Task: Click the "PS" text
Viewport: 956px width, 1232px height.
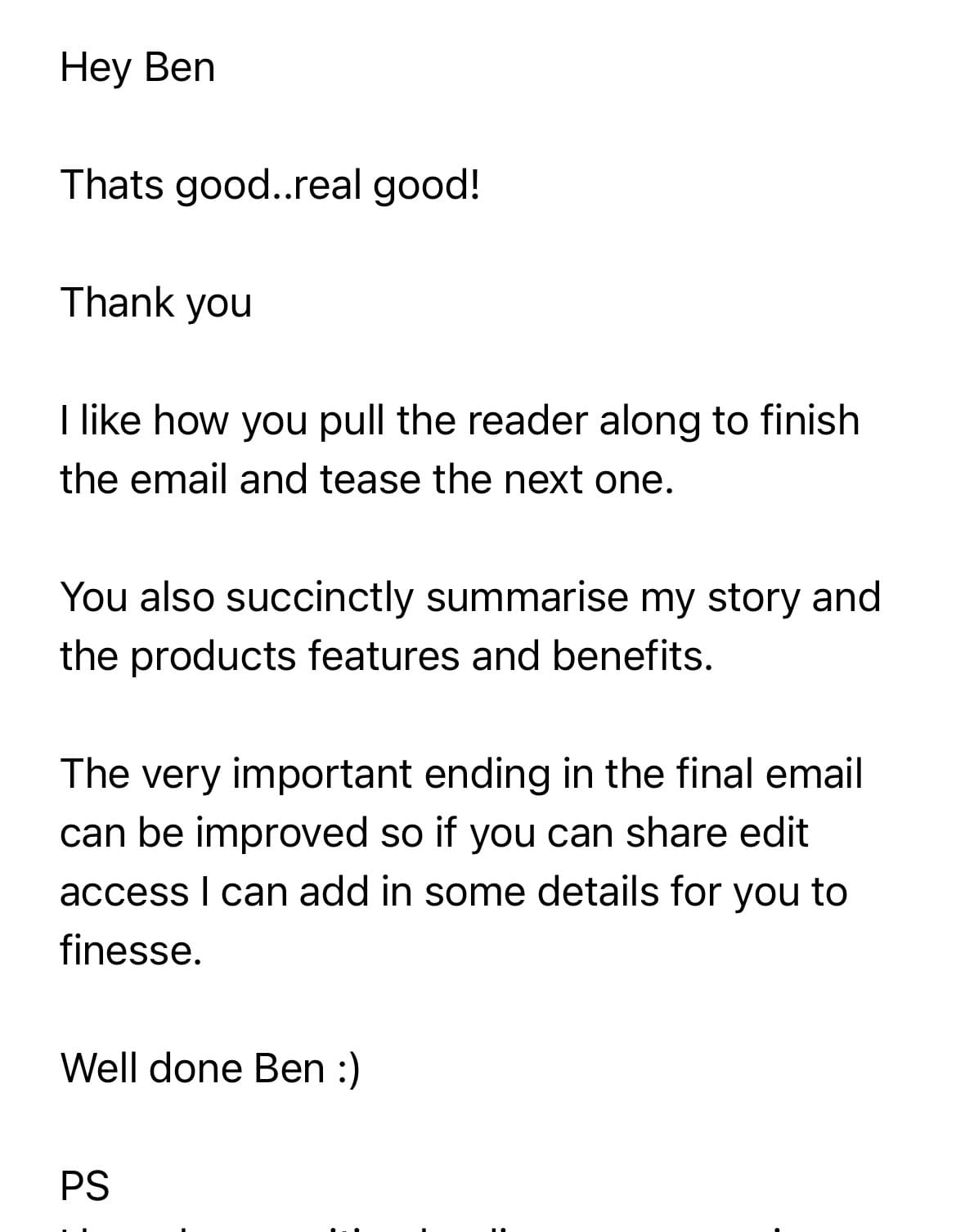Action: click(84, 1186)
